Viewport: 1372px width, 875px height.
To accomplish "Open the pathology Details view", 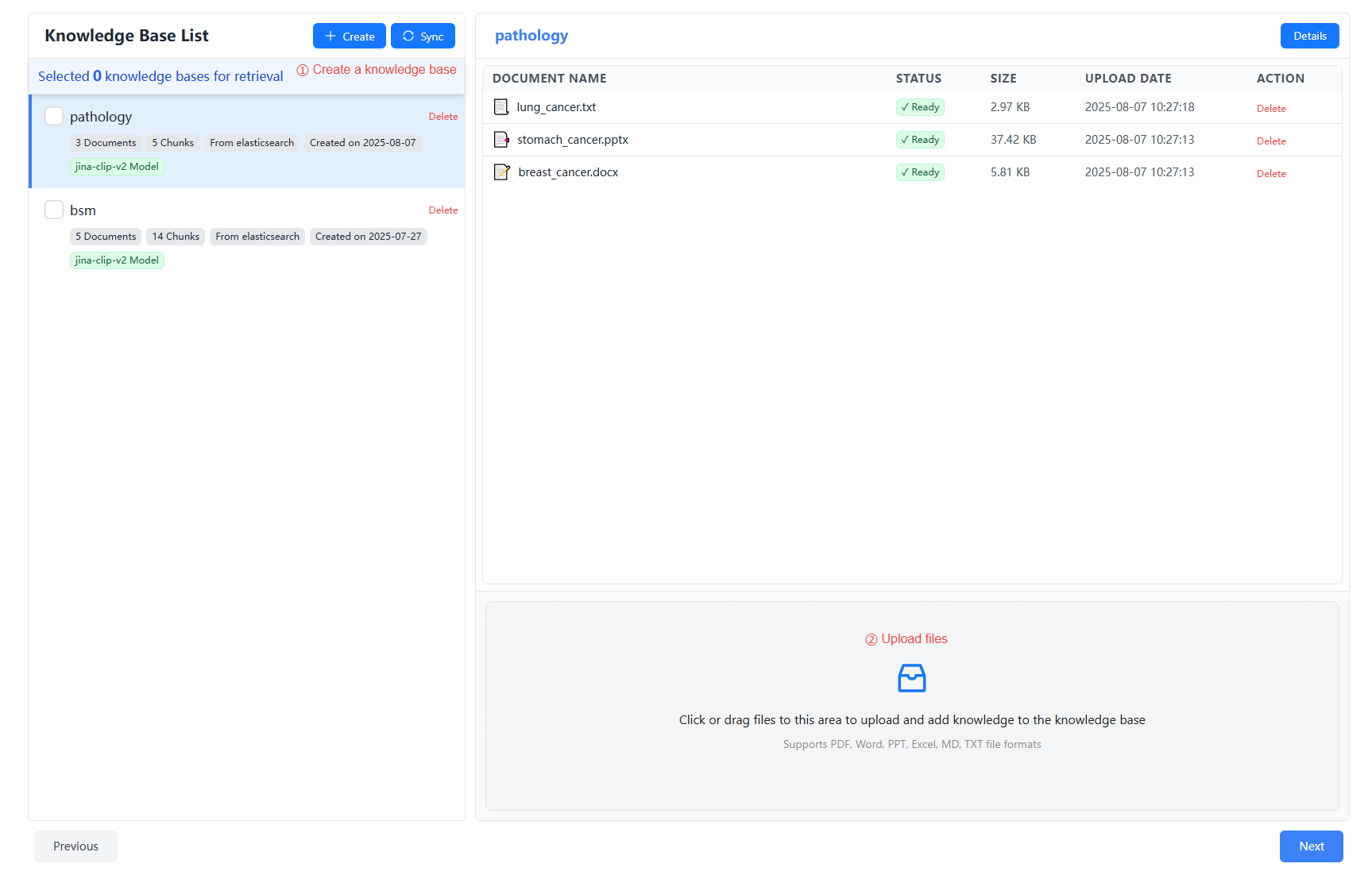I will tap(1309, 36).
